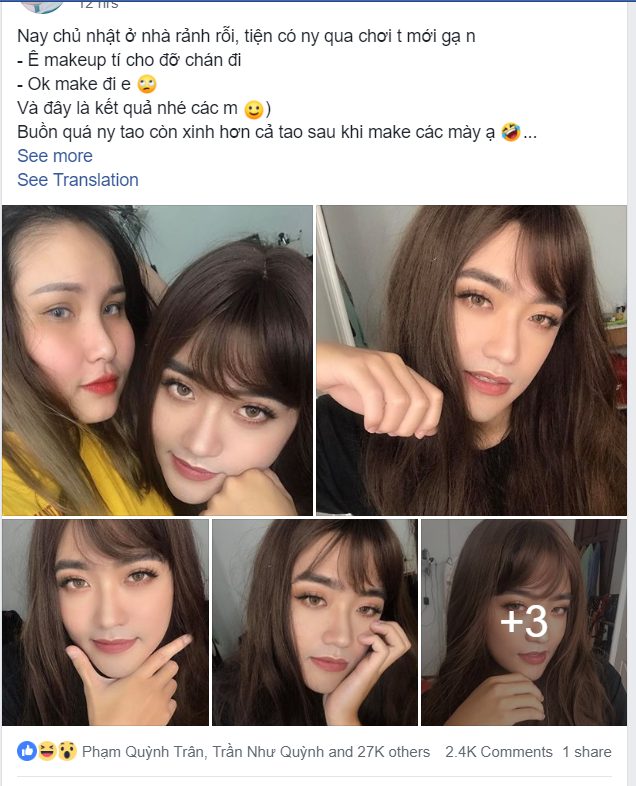This screenshot has width=636, height=786.
Task: Click the "See Translation" link
Action: pyautogui.click(x=78, y=180)
